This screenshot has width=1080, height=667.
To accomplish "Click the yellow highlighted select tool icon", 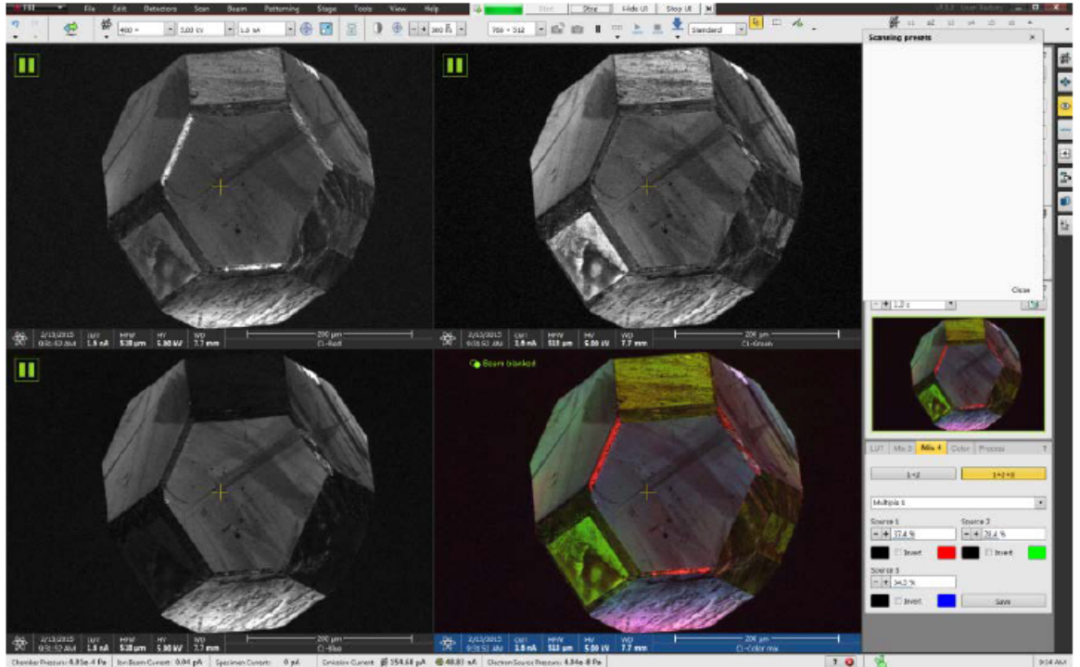I will 756,23.
